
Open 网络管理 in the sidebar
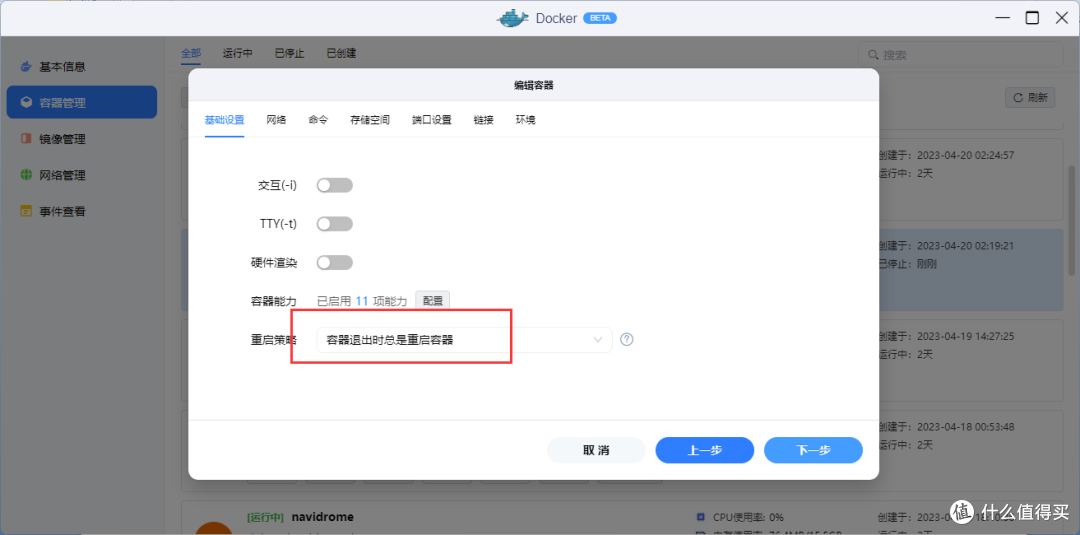[x=81, y=175]
